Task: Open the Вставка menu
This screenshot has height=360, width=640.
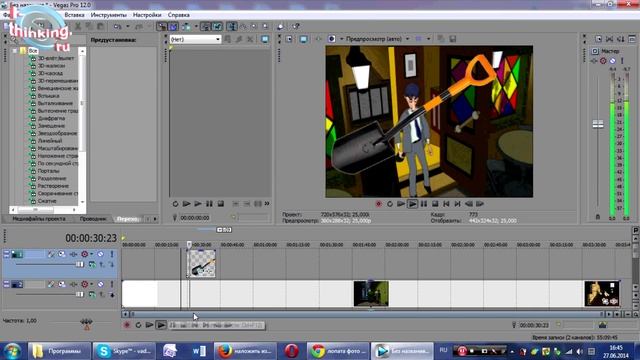Action: pos(75,15)
